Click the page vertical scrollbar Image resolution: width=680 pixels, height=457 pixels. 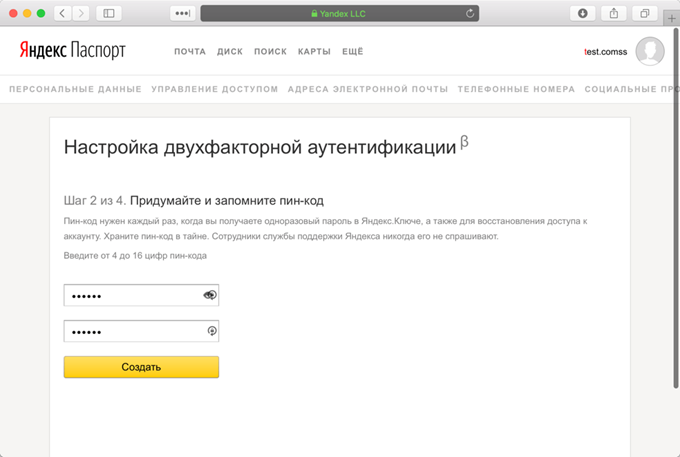(x=676, y=208)
